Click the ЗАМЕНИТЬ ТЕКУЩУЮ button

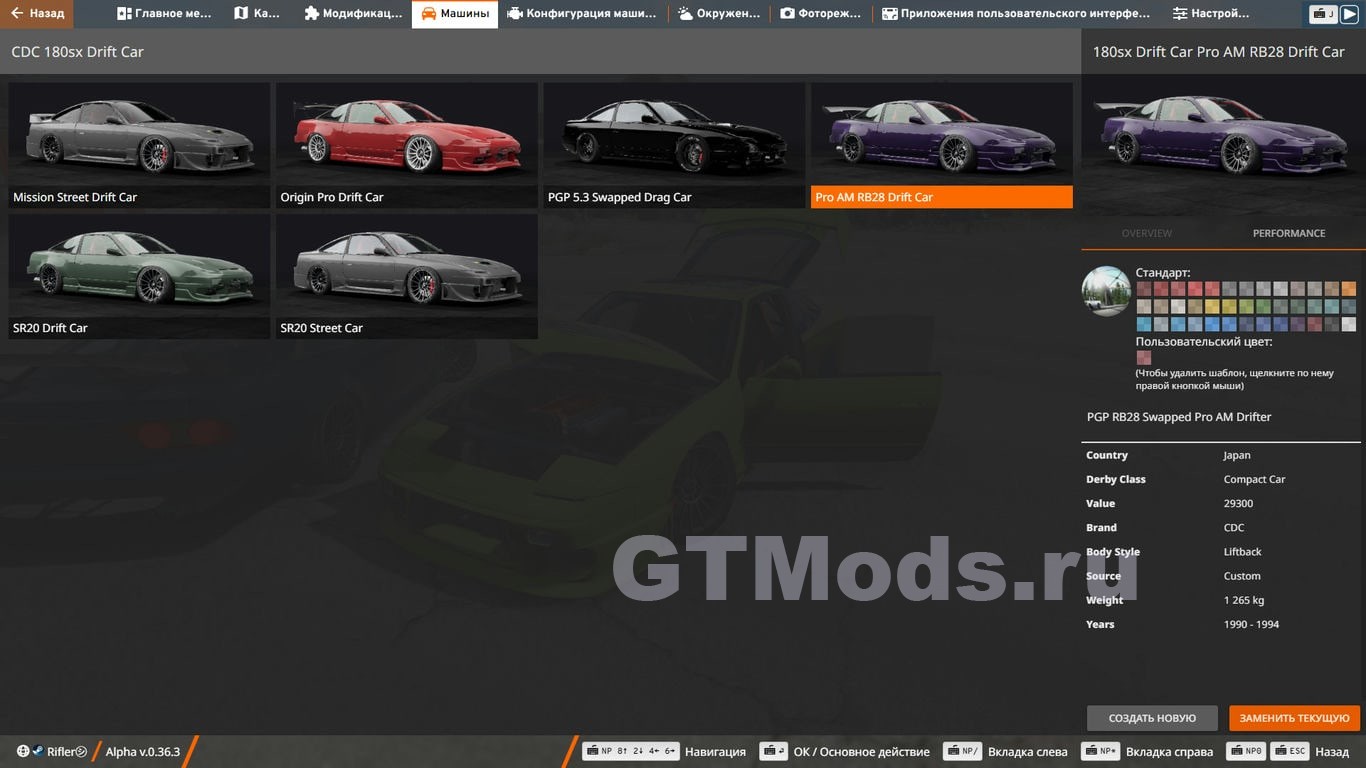[1295, 718]
